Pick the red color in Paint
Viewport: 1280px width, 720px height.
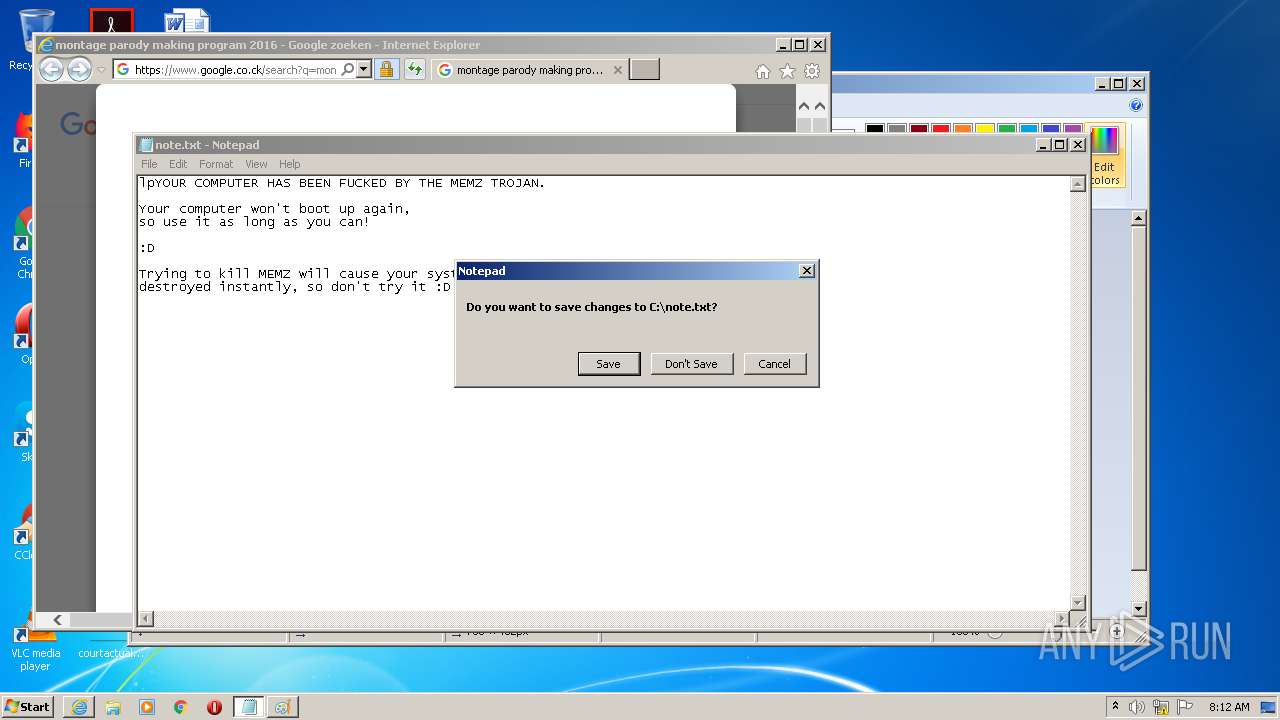(x=941, y=129)
